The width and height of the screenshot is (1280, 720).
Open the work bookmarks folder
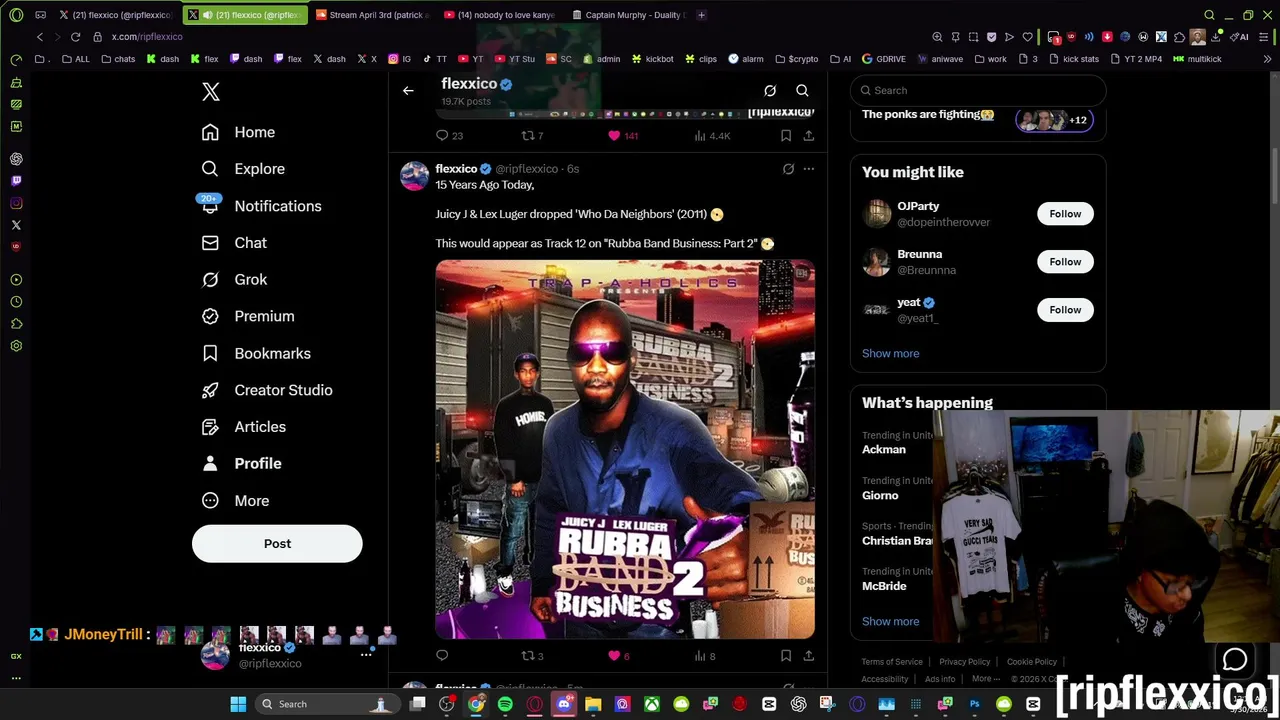[990, 59]
